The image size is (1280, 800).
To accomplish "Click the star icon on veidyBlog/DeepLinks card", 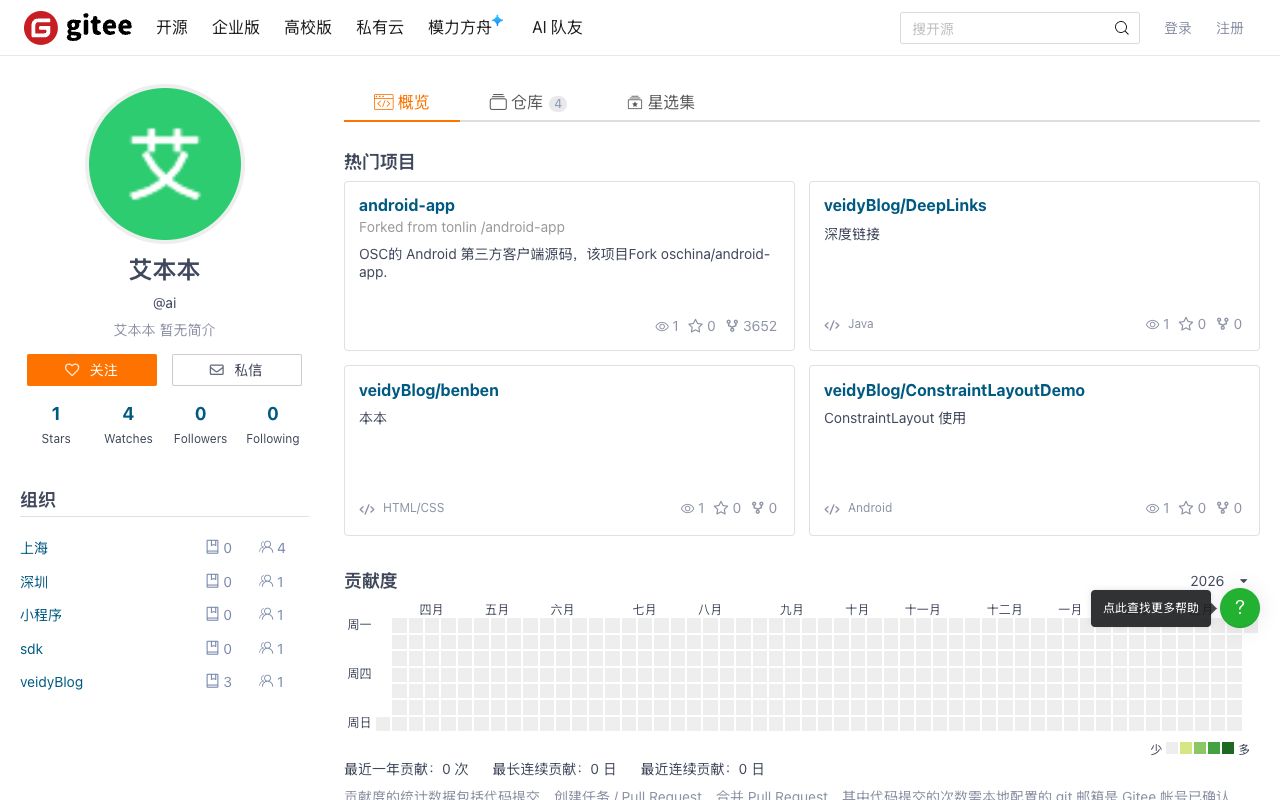I will pos(1186,324).
